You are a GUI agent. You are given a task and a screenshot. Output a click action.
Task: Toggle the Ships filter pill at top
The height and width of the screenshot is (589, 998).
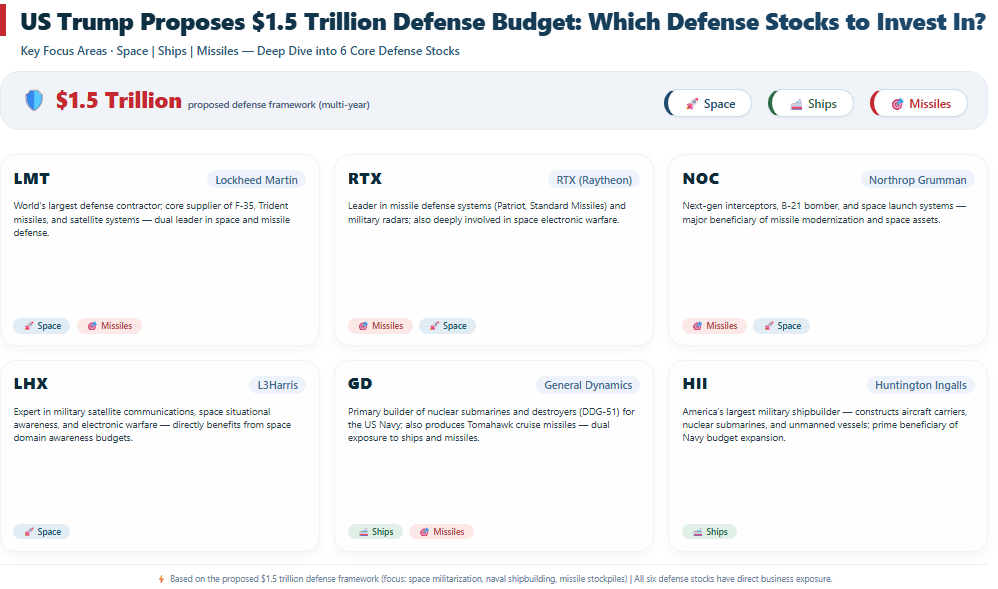point(811,104)
